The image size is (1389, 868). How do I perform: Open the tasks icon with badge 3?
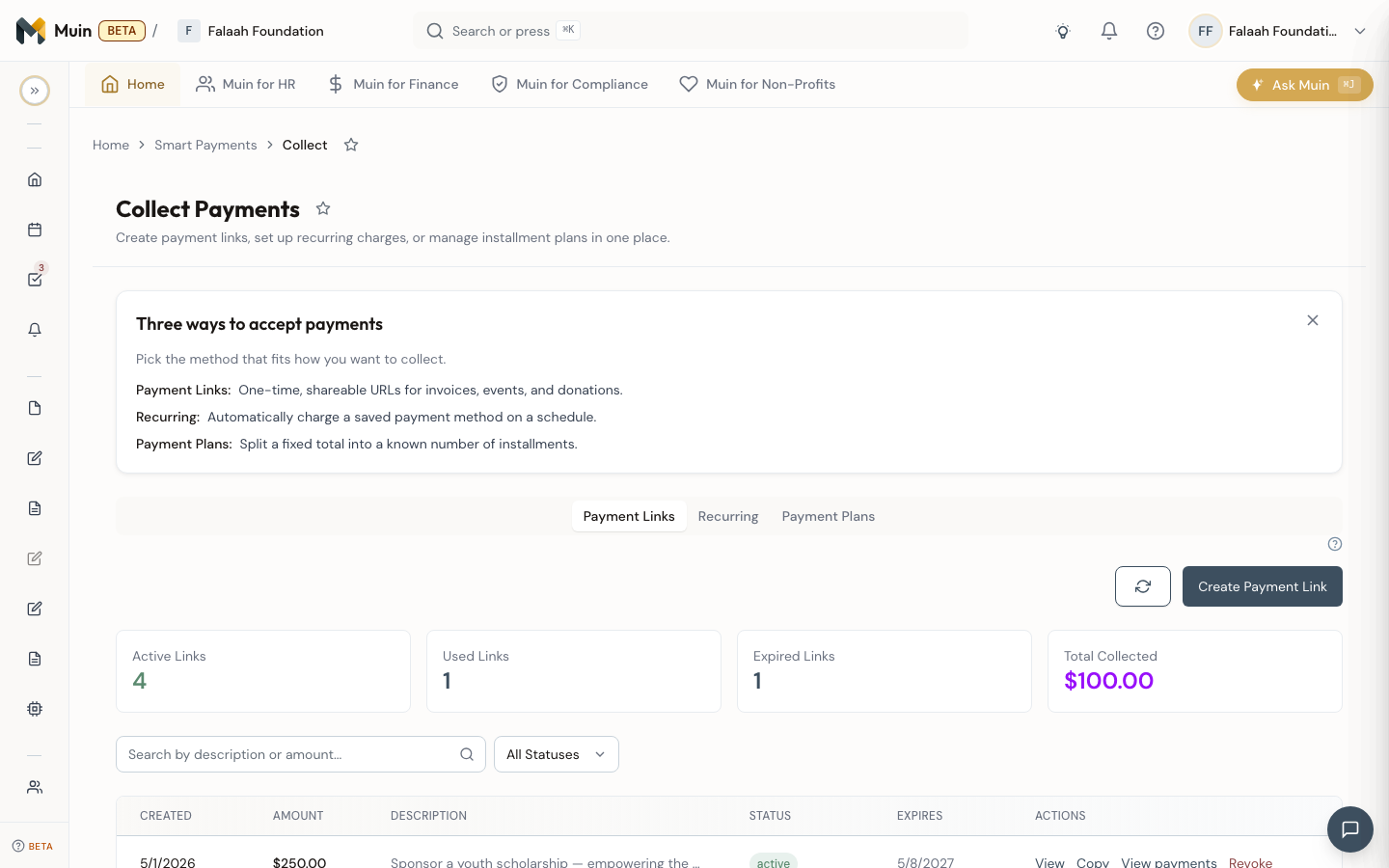click(x=35, y=279)
